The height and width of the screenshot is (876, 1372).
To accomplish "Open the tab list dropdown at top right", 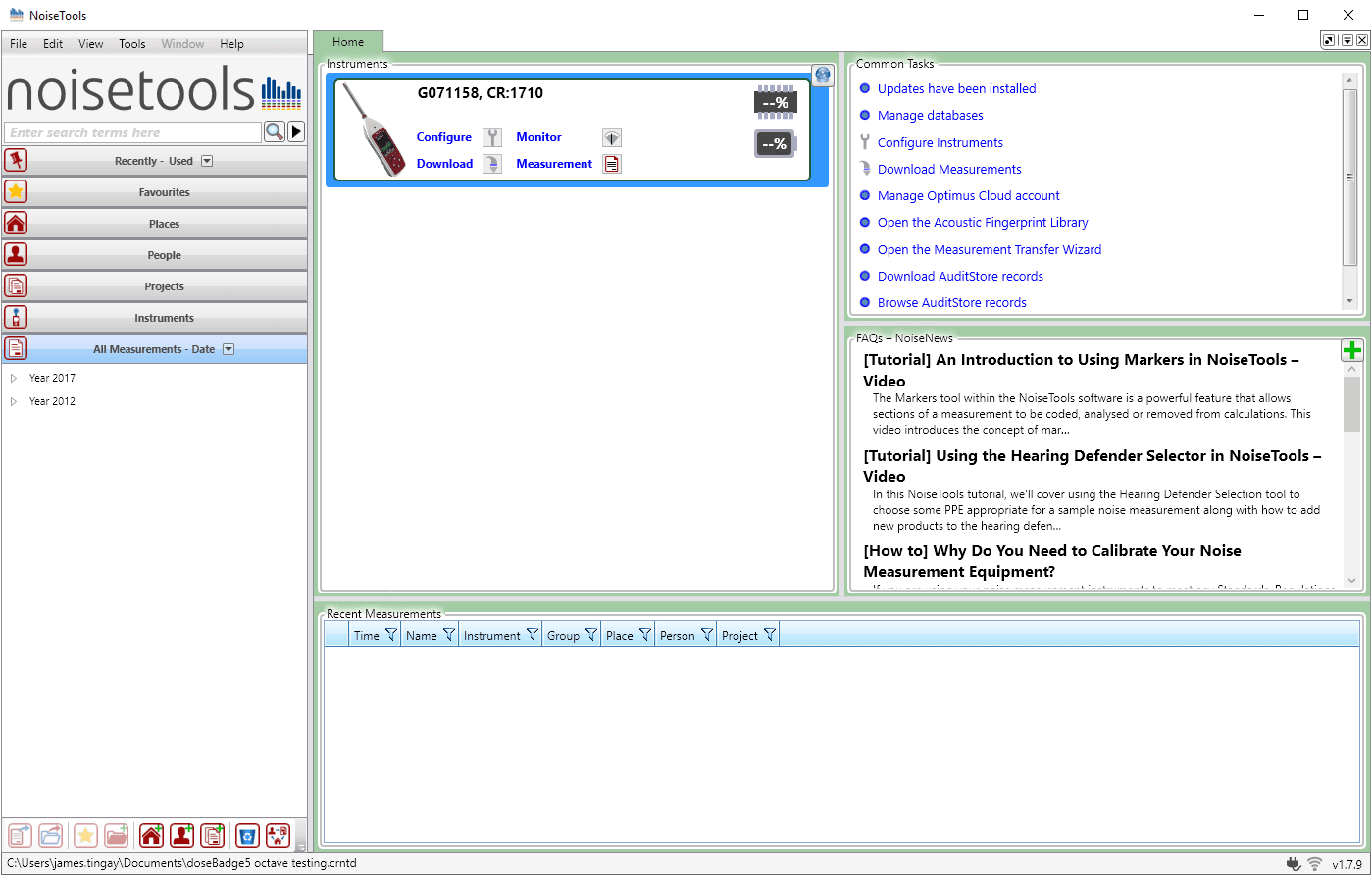I will (1347, 40).
